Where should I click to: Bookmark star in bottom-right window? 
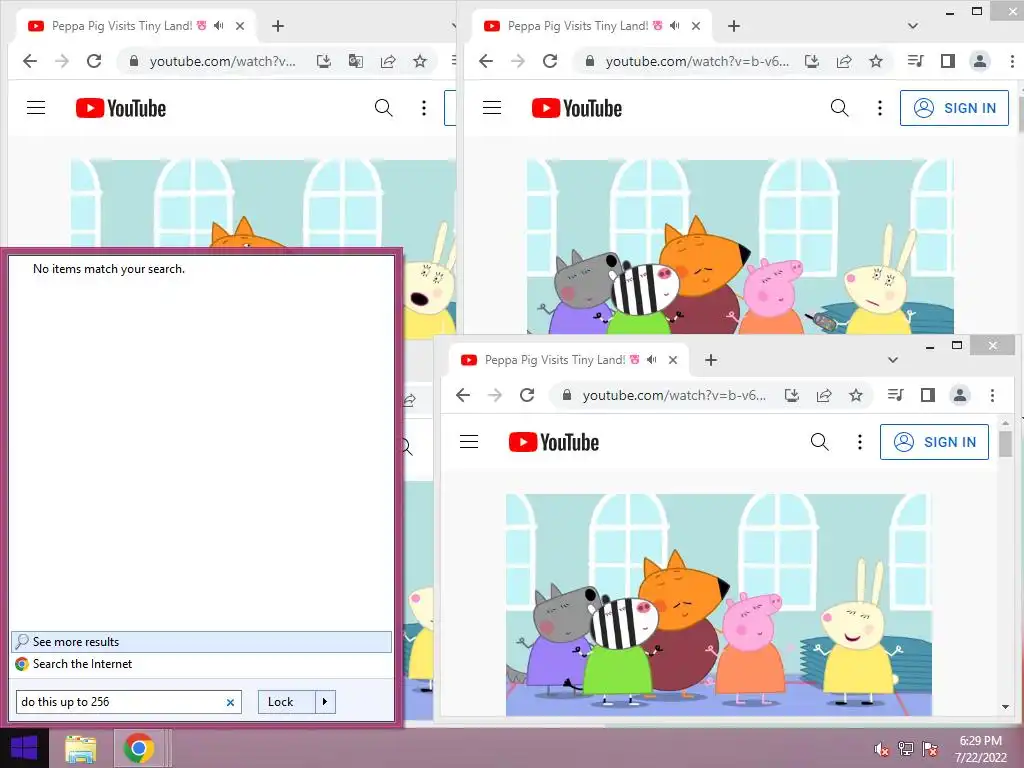coord(856,395)
